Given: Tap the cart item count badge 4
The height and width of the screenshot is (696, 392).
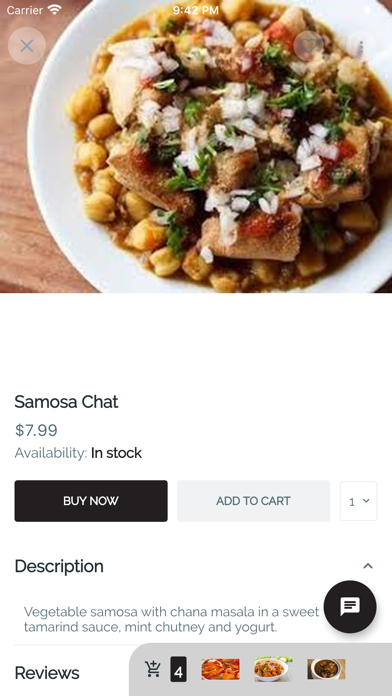Looking at the screenshot, I should [178, 669].
